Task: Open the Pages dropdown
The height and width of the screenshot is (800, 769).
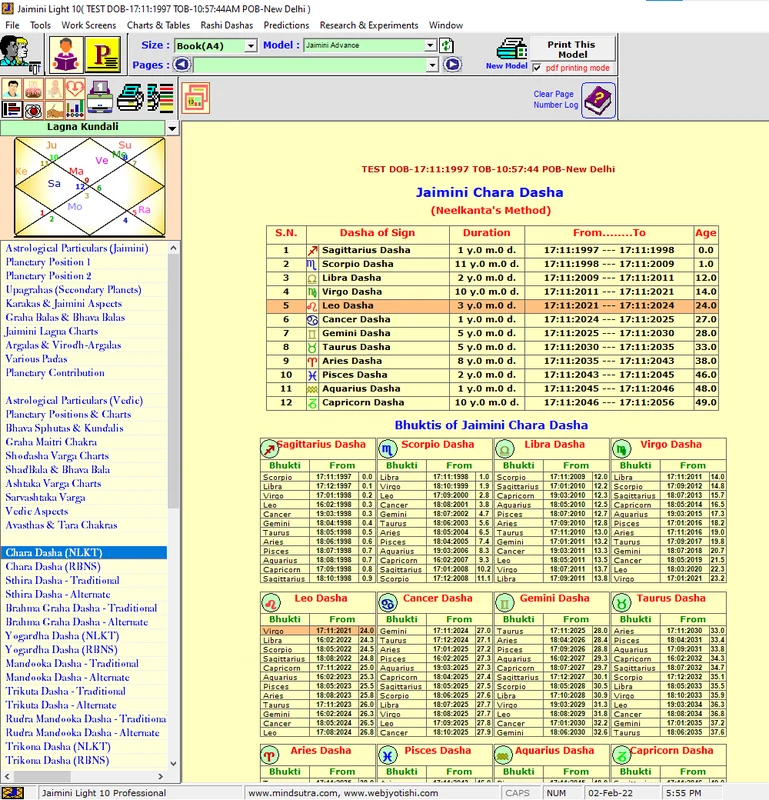Action: [432, 65]
